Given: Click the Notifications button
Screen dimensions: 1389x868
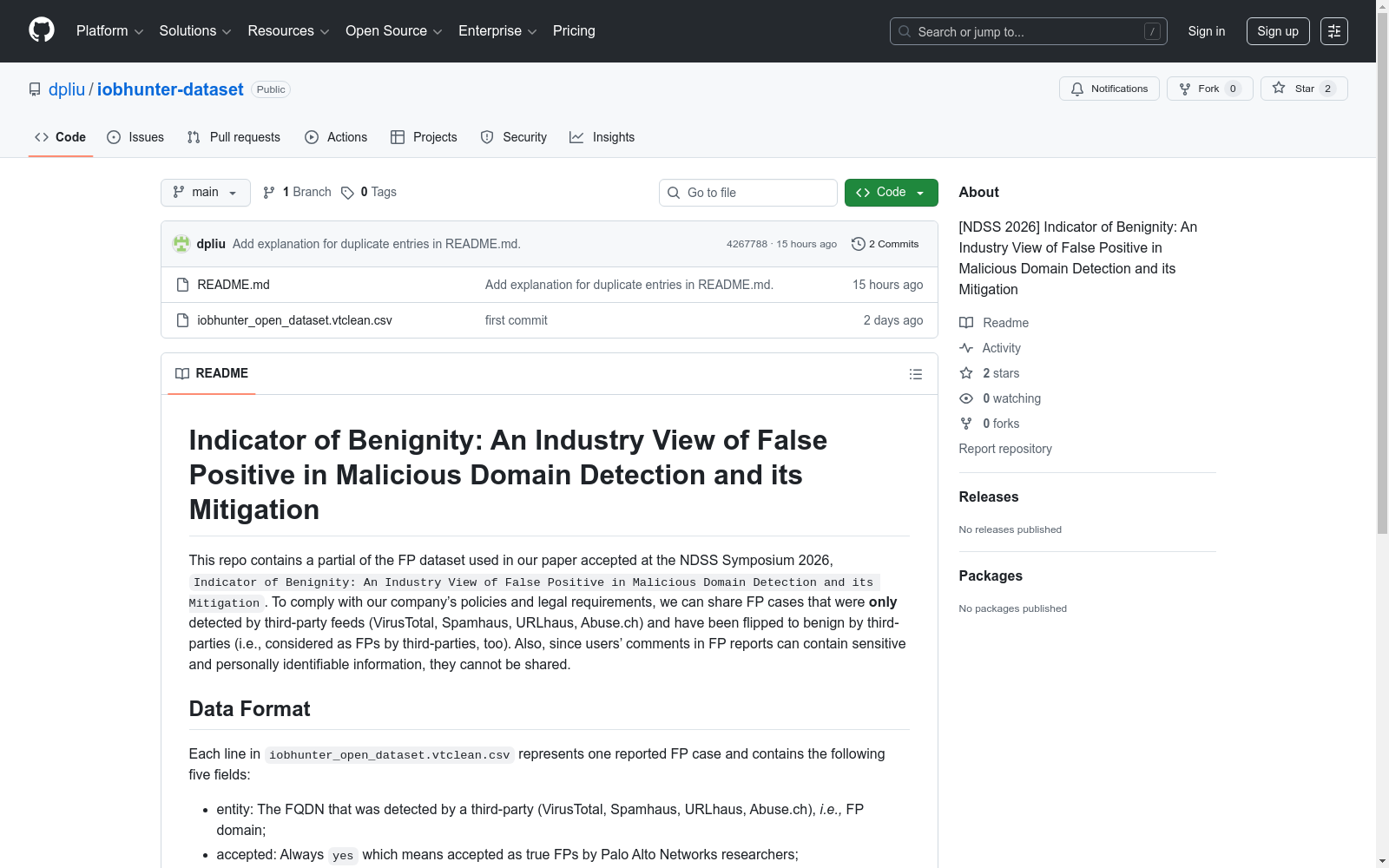Looking at the screenshot, I should coord(1109,89).
